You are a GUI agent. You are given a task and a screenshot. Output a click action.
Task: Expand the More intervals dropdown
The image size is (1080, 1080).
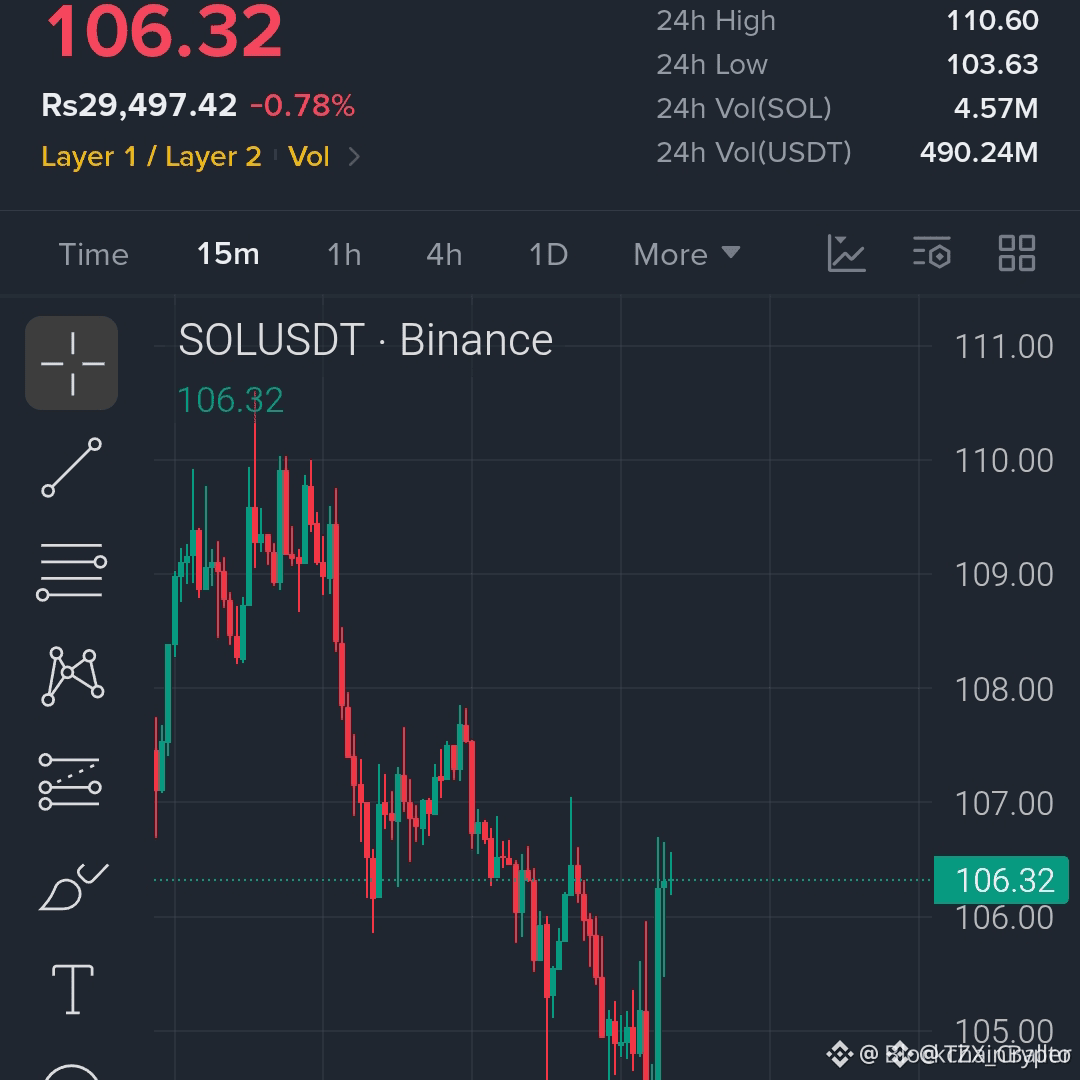pos(687,255)
